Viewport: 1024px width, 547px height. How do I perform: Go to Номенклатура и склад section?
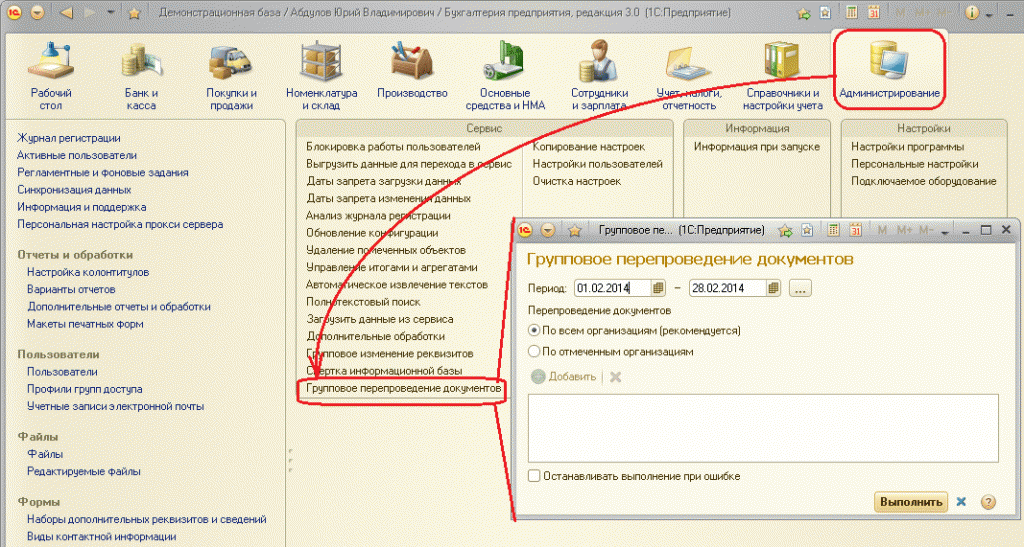coord(321,75)
